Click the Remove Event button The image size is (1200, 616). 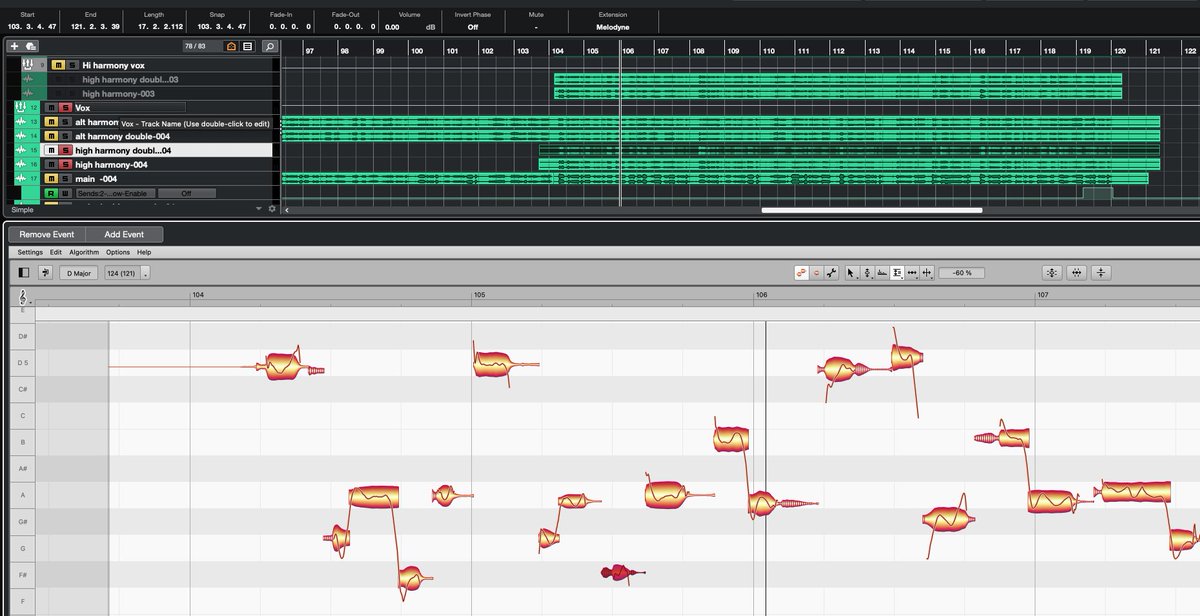pyautogui.click(x=47, y=234)
